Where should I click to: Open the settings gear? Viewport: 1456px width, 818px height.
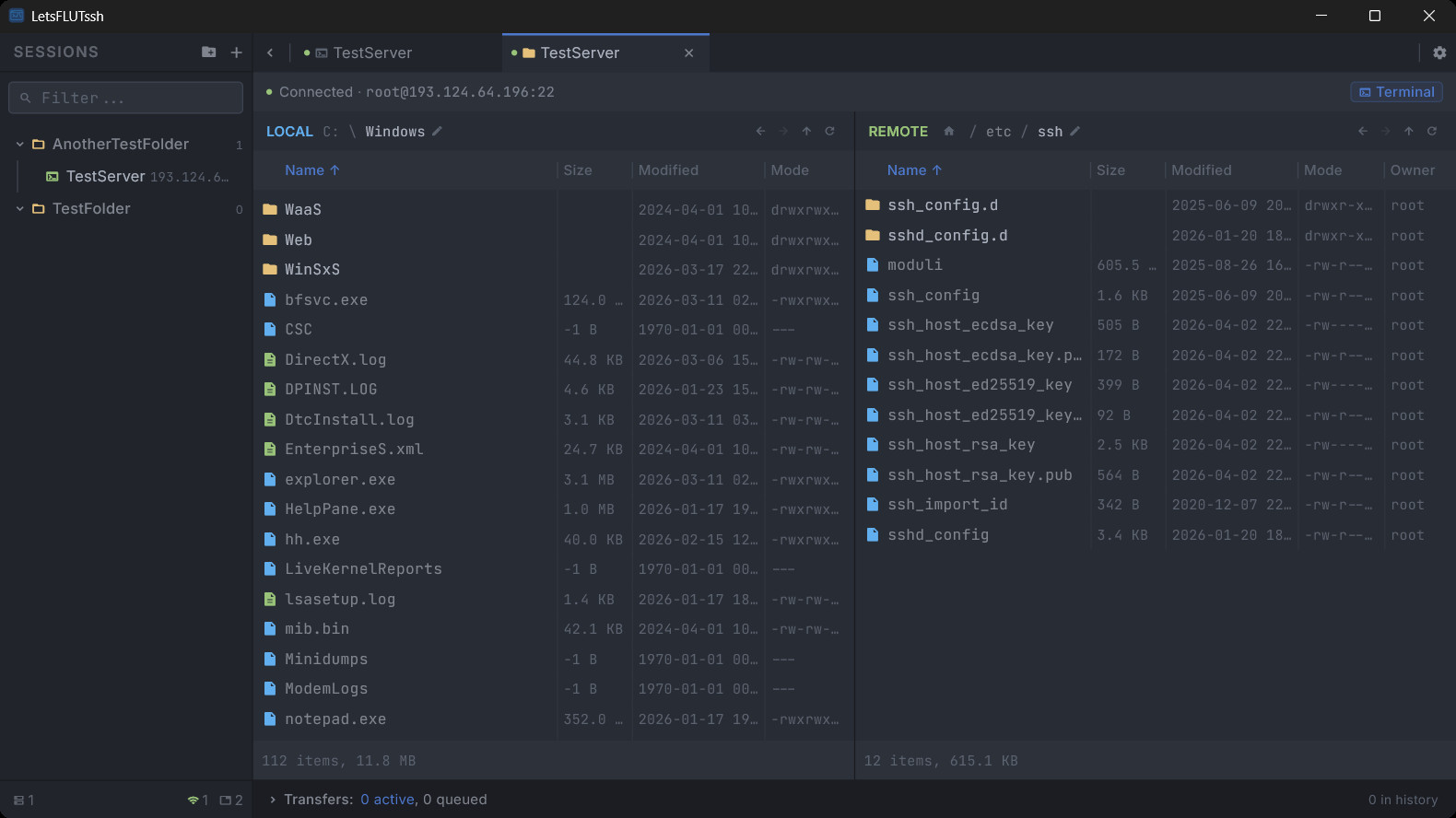click(1439, 53)
